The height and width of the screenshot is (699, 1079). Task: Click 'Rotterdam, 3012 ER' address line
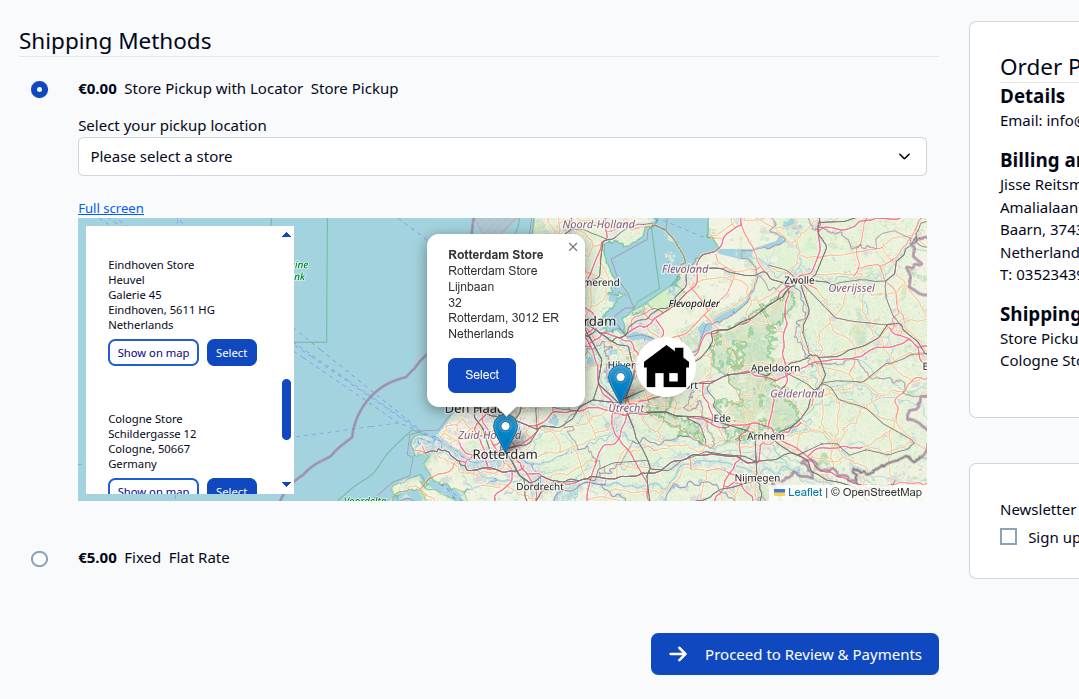tap(503, 318)
